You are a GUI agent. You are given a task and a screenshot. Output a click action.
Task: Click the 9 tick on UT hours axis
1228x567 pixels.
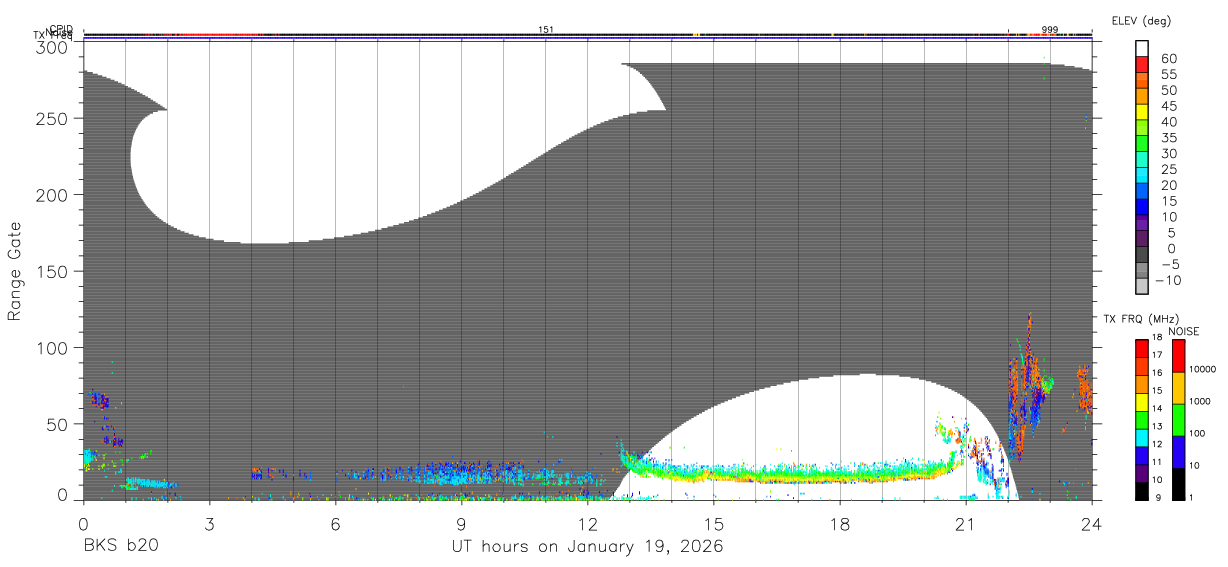tap(461, 523)
